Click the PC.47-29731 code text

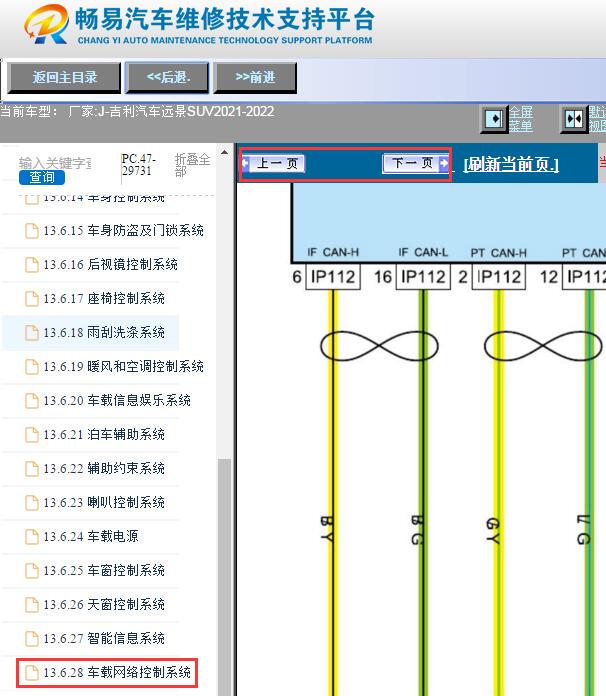tap(138, 165)
